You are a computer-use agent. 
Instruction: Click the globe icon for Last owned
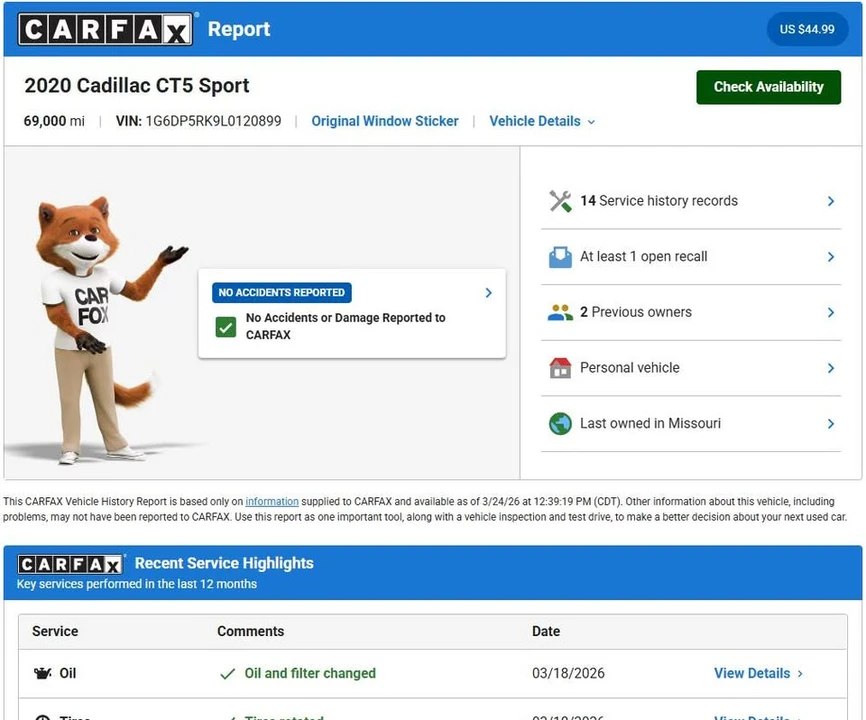point(560,423)
